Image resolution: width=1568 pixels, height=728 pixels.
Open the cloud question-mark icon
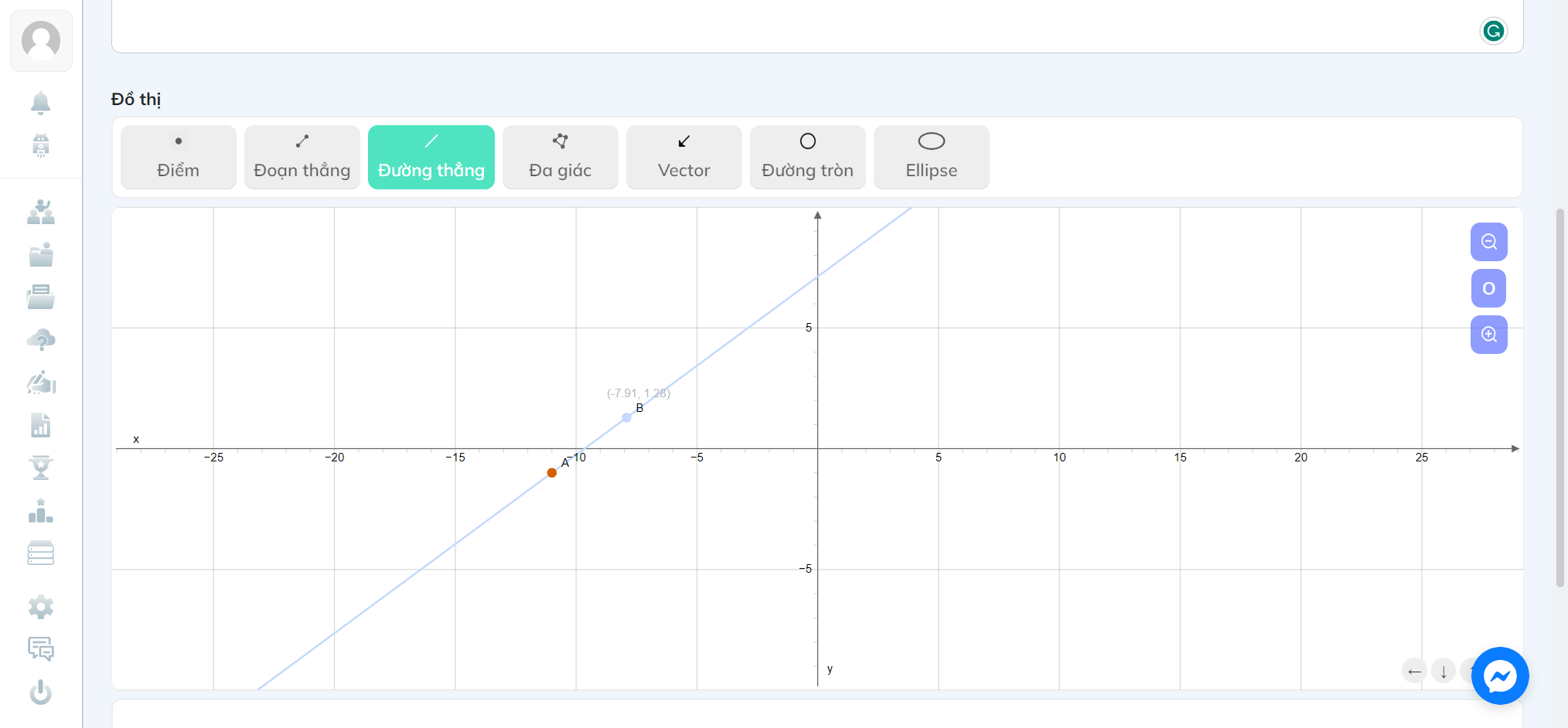click(41, 339)
